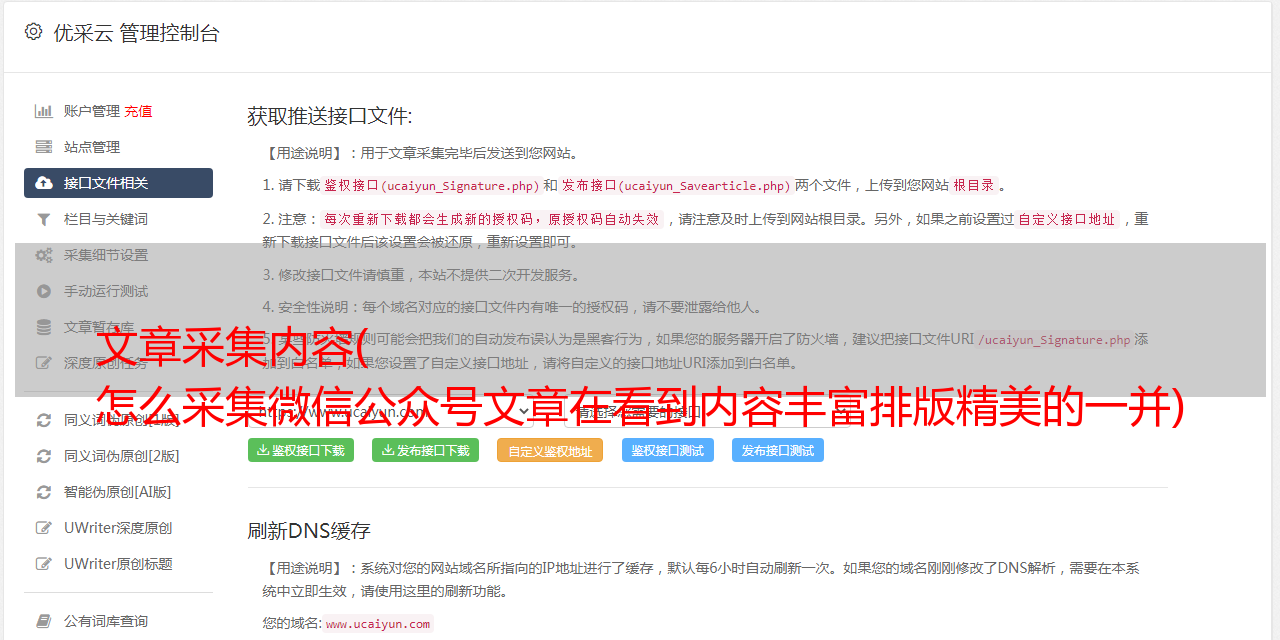Click the play icon for 手动运行测试

[44, 291]
